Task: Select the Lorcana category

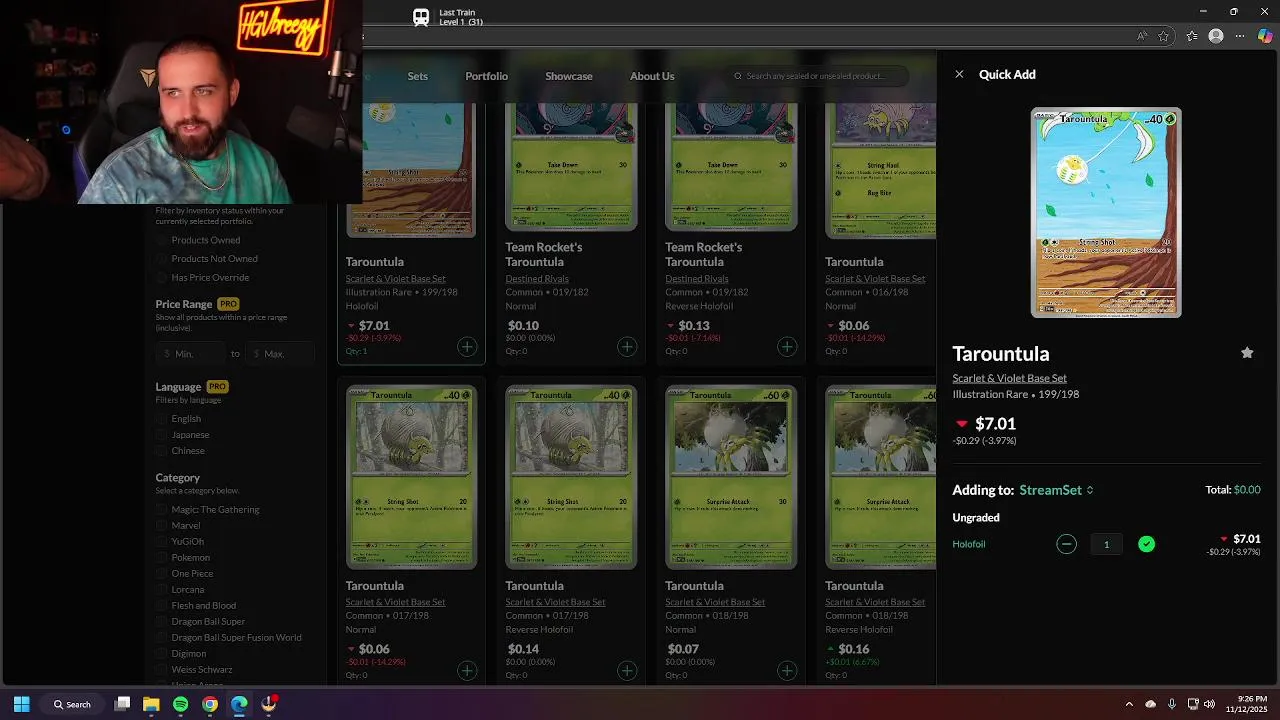Action: coord(161,590)
